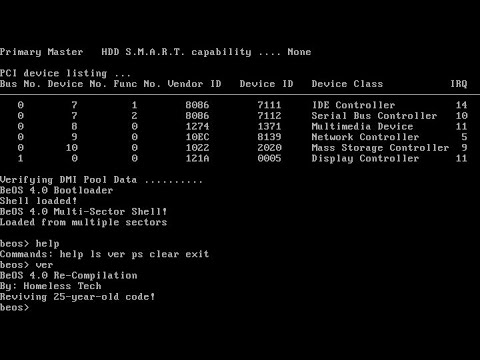Image resolution: width=480 pixels, height=360 pixels.
Task: Click "Mass Storage Controller" device class
Action: [380, 148]
